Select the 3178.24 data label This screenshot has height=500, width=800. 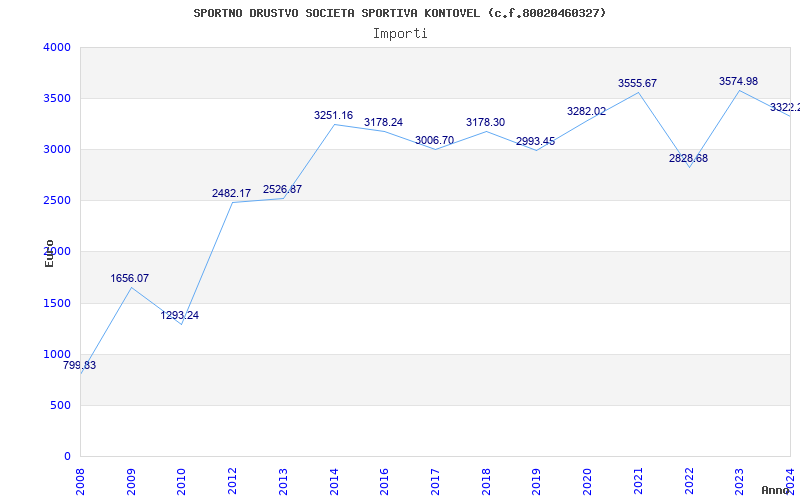383,122
